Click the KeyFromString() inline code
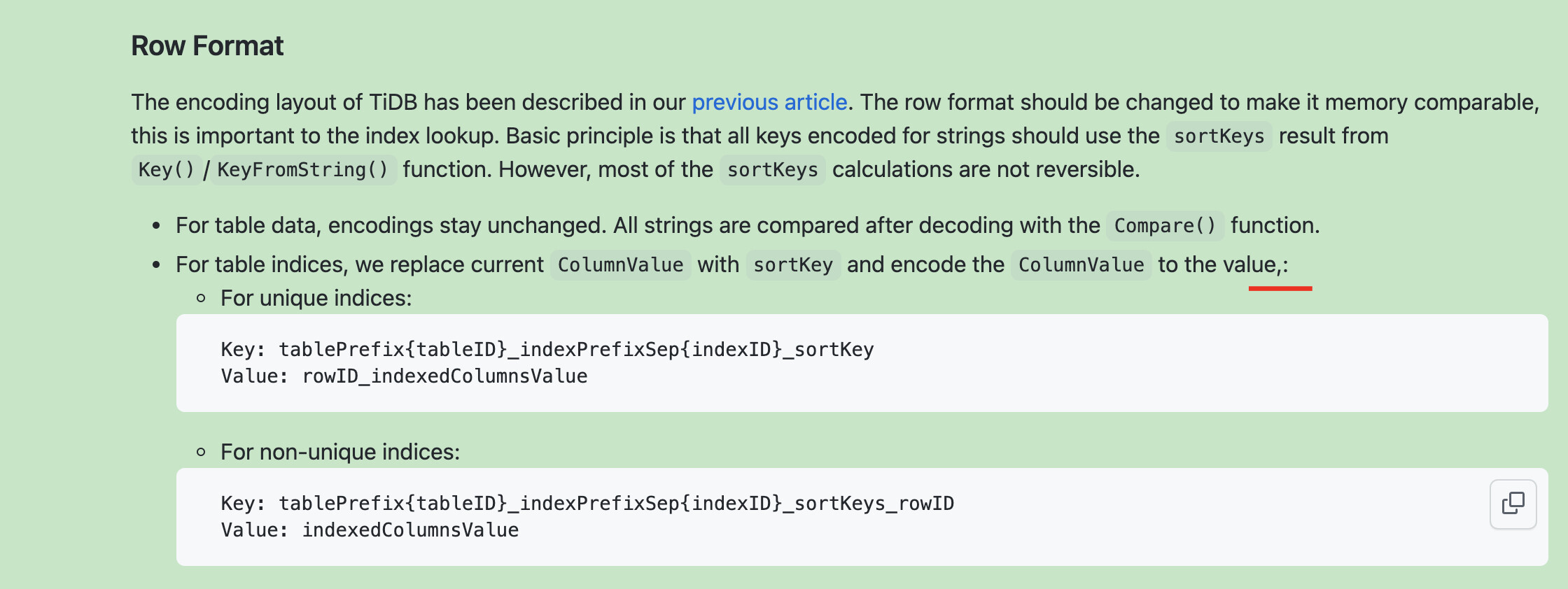Image resolution: width=1568 pixels, height=589 pixels. 302,169
